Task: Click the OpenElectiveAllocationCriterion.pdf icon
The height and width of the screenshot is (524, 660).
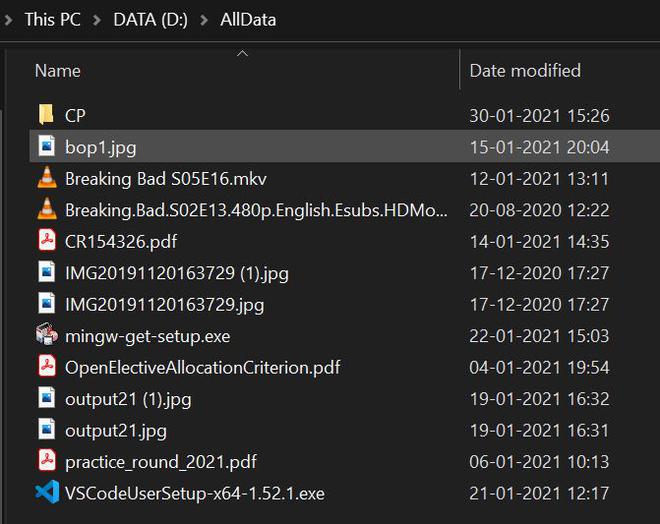Action: pos(46,367)
